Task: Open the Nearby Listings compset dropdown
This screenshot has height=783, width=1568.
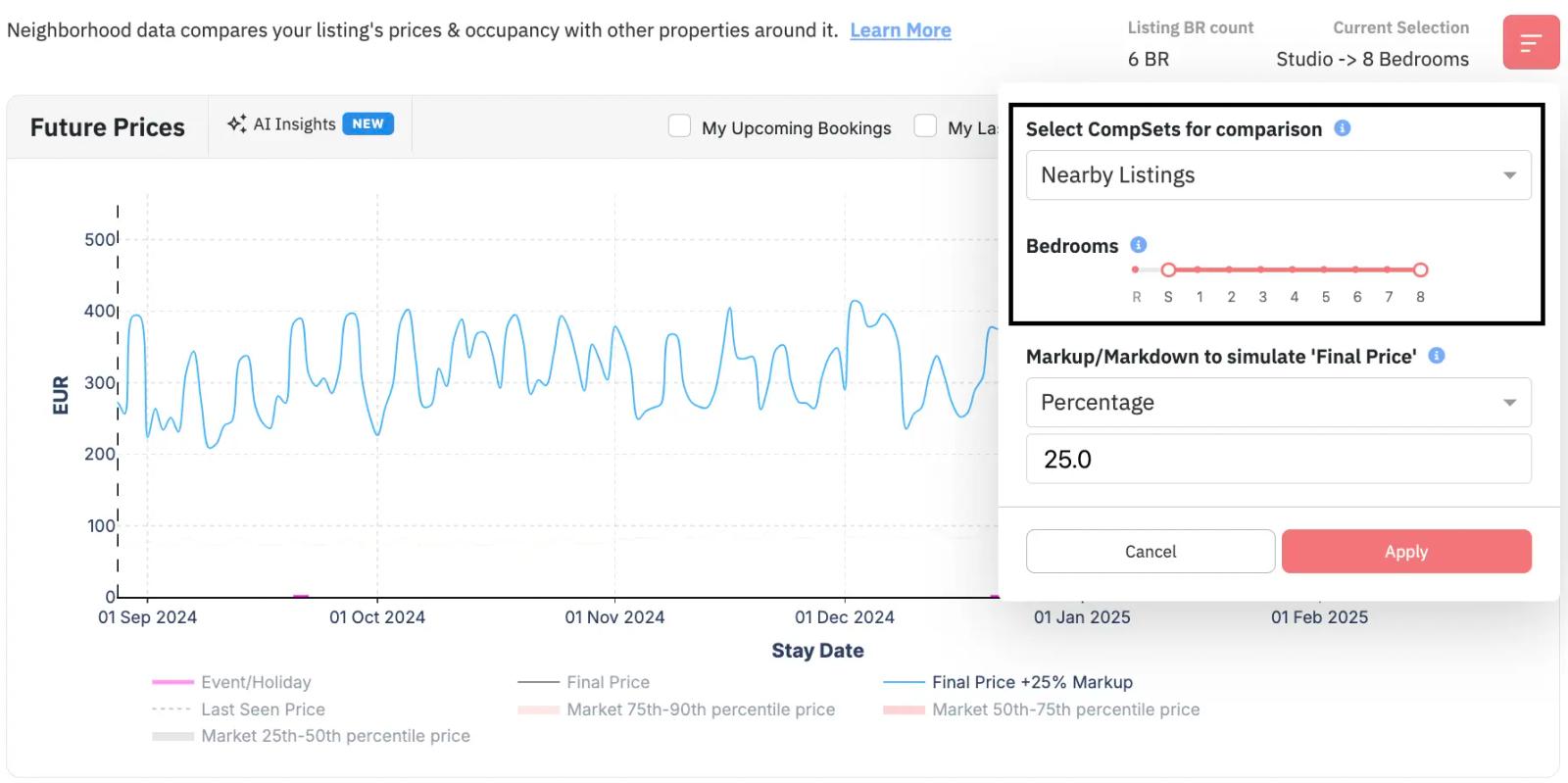Action: click(x=1278, y=175)
